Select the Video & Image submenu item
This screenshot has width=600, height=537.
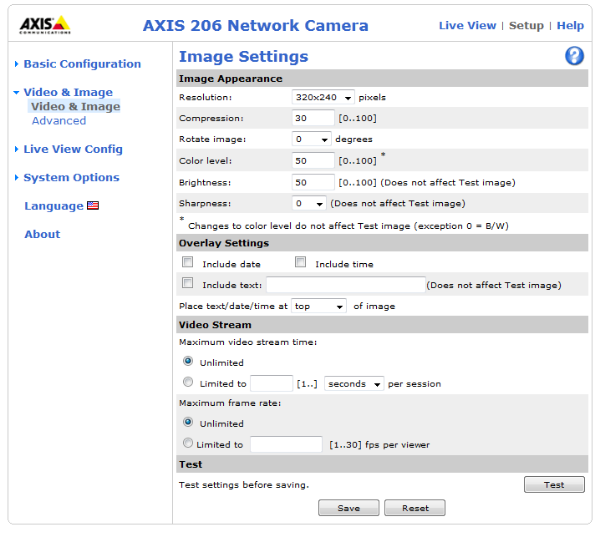(75, 106)
